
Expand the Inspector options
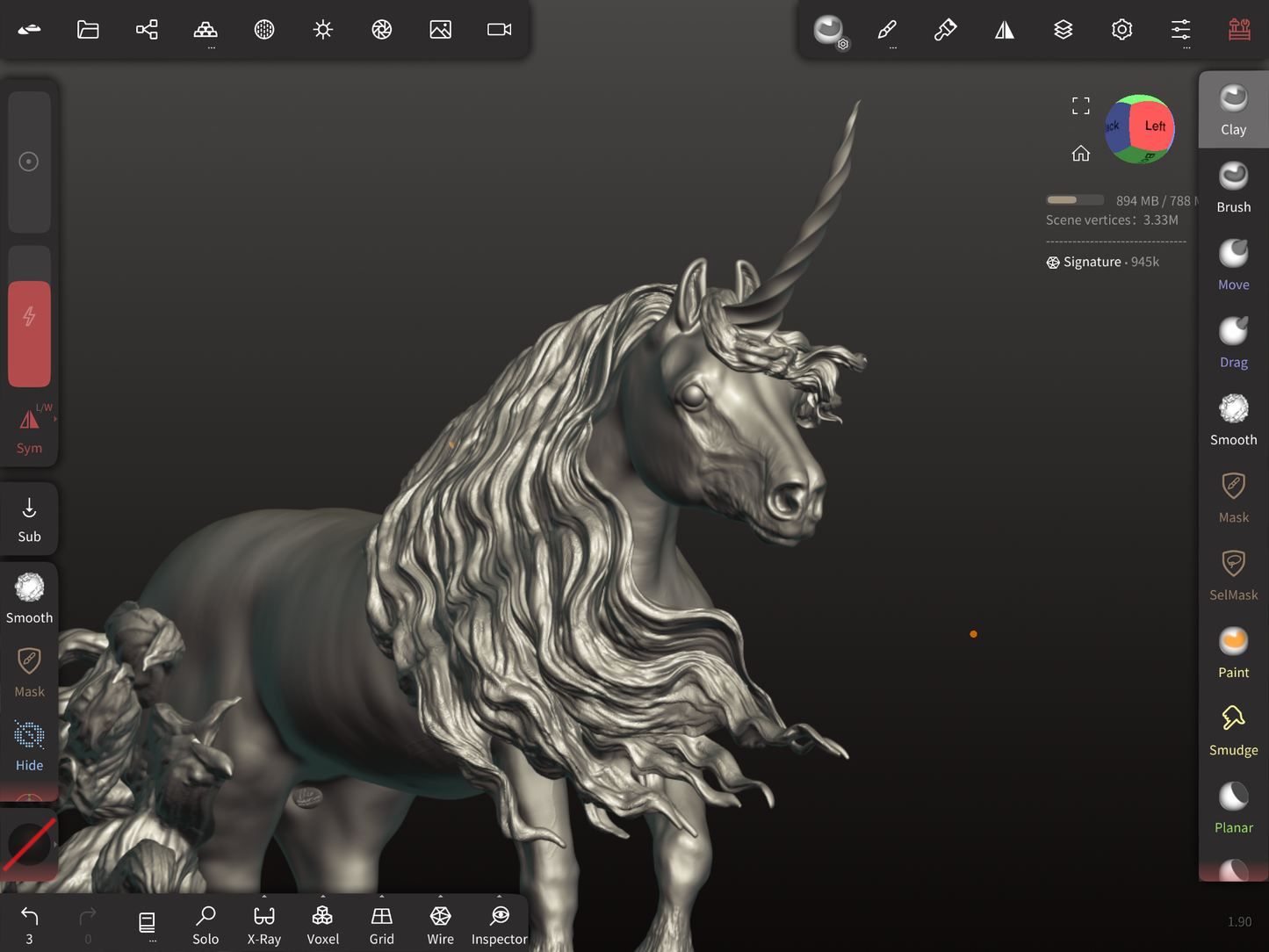click(x=499, y=898)
